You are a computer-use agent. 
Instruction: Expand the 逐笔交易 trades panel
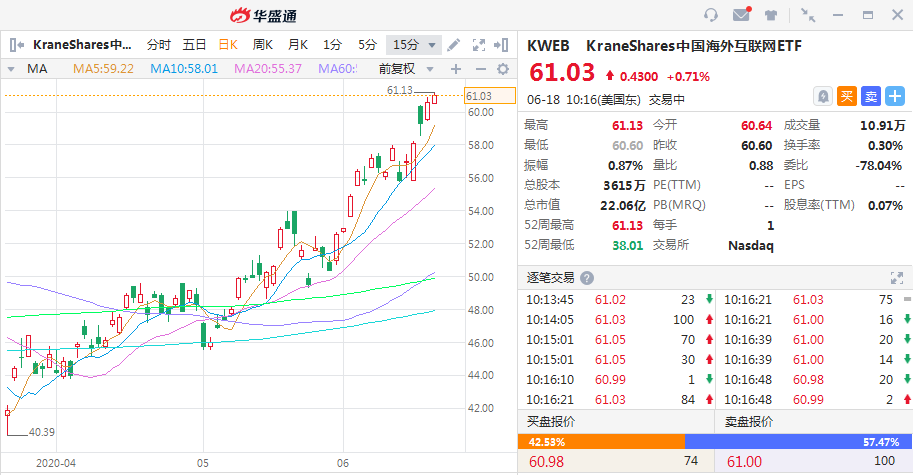pos(897,278)
